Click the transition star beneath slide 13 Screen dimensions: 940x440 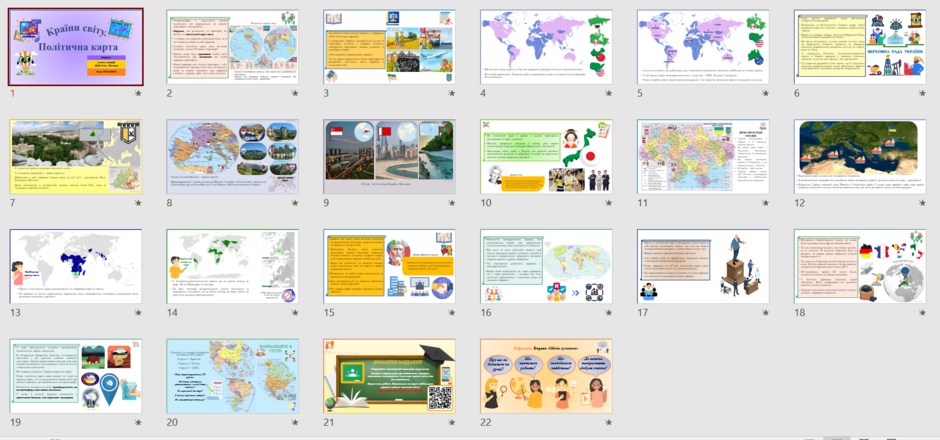[138, 312]
